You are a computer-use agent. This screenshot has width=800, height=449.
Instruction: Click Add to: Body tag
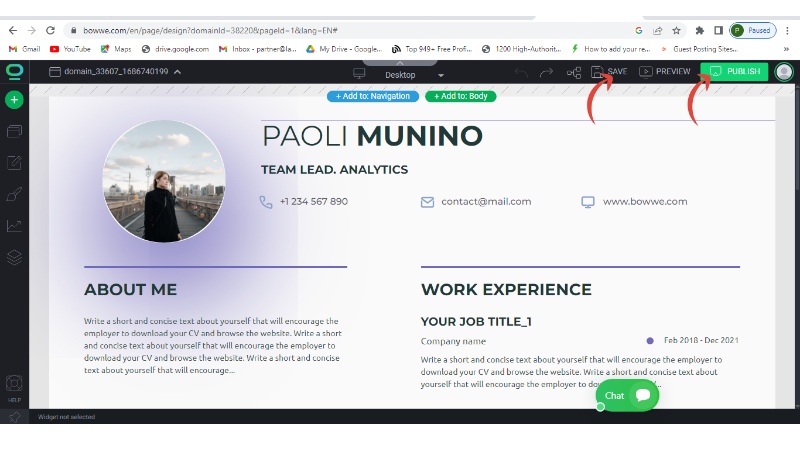coord(461,96)
